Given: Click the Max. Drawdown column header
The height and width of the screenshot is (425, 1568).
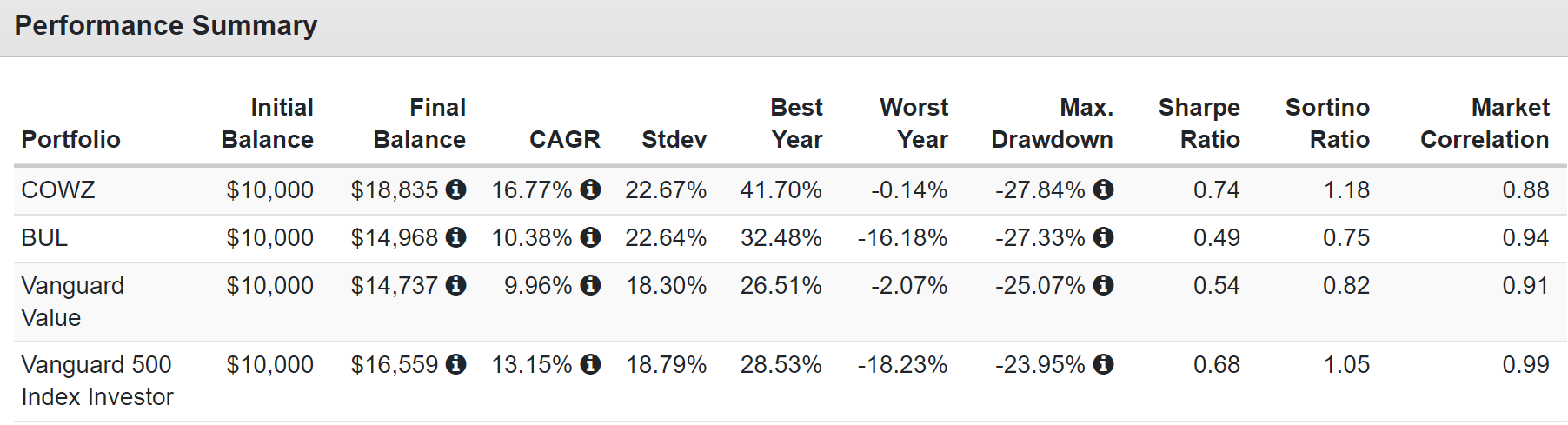Looking at the screenshot, I should click(x=1052, y=123).
